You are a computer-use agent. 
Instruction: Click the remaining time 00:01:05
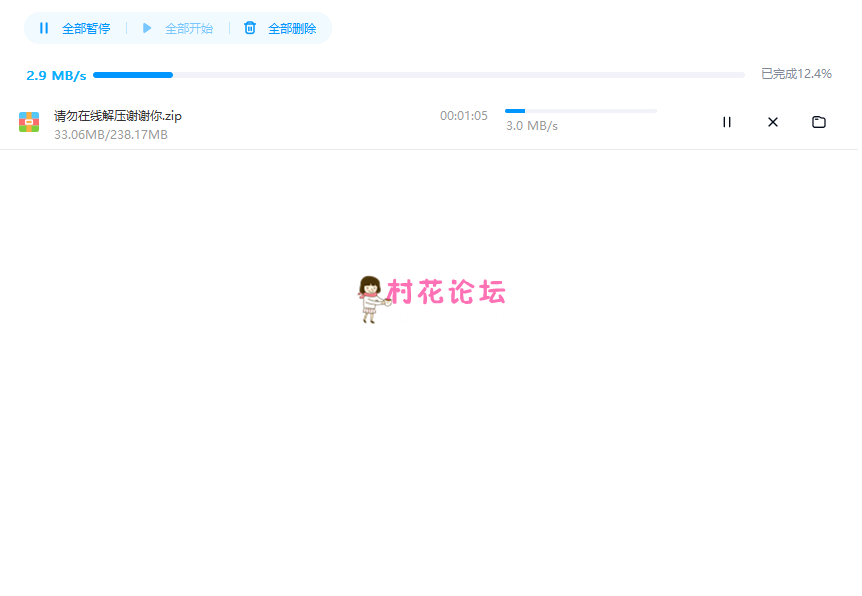tap(463, 115)
